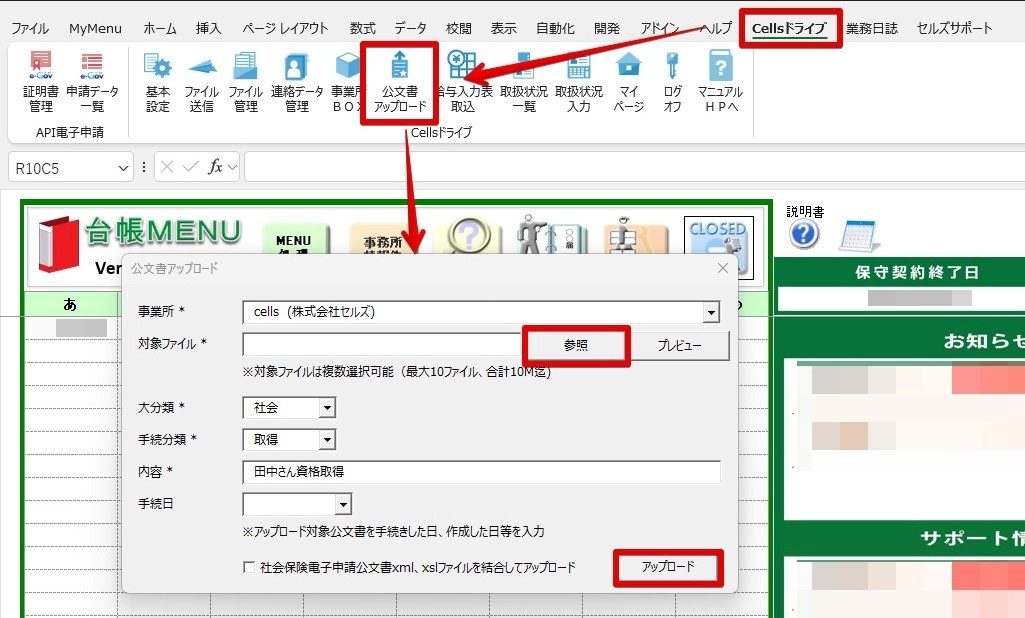Switch to 数式 ribbon tab
Image resolution: width=1025 pixels, height=618 pixels.
(362, 28)
